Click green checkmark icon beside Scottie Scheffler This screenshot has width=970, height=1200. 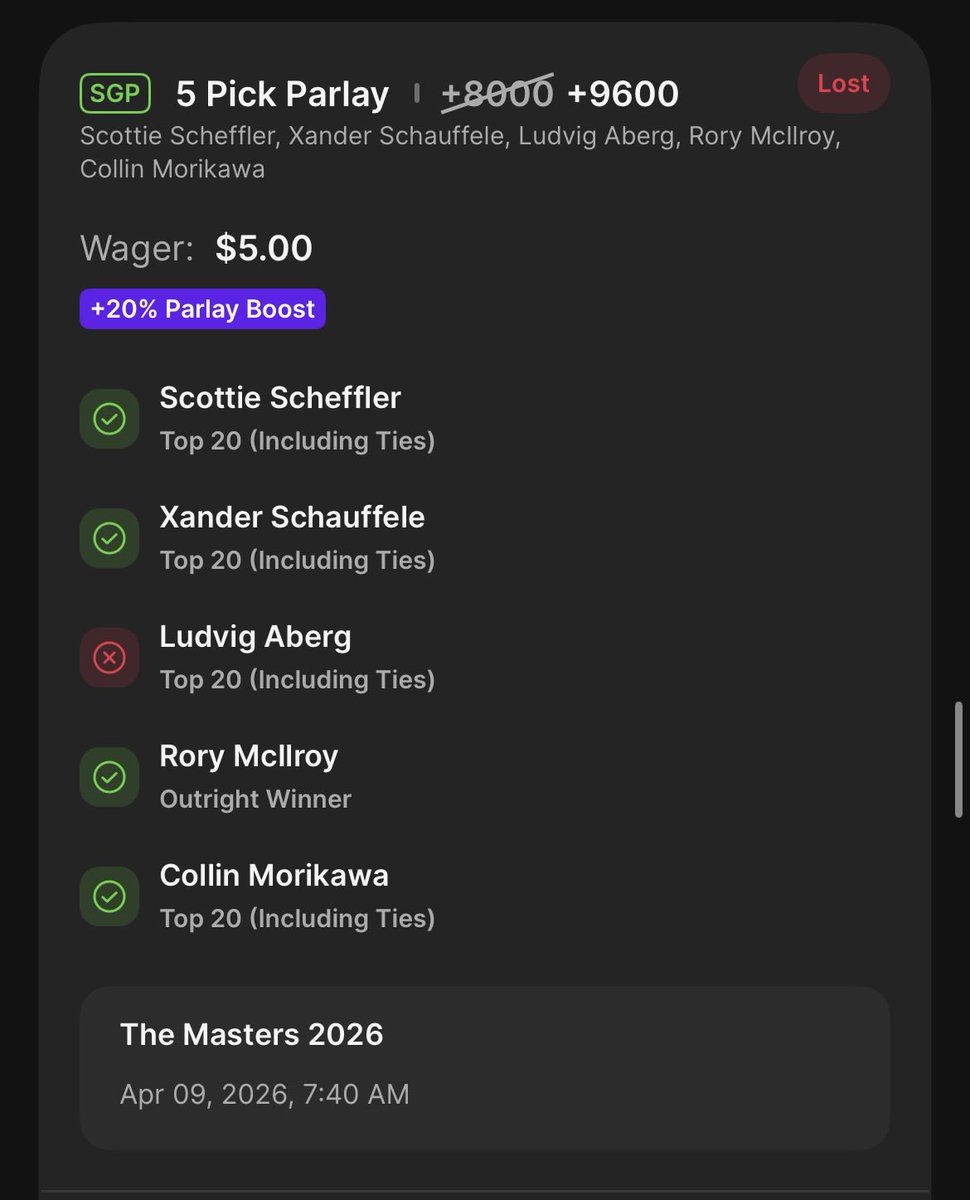pos(109,419)
